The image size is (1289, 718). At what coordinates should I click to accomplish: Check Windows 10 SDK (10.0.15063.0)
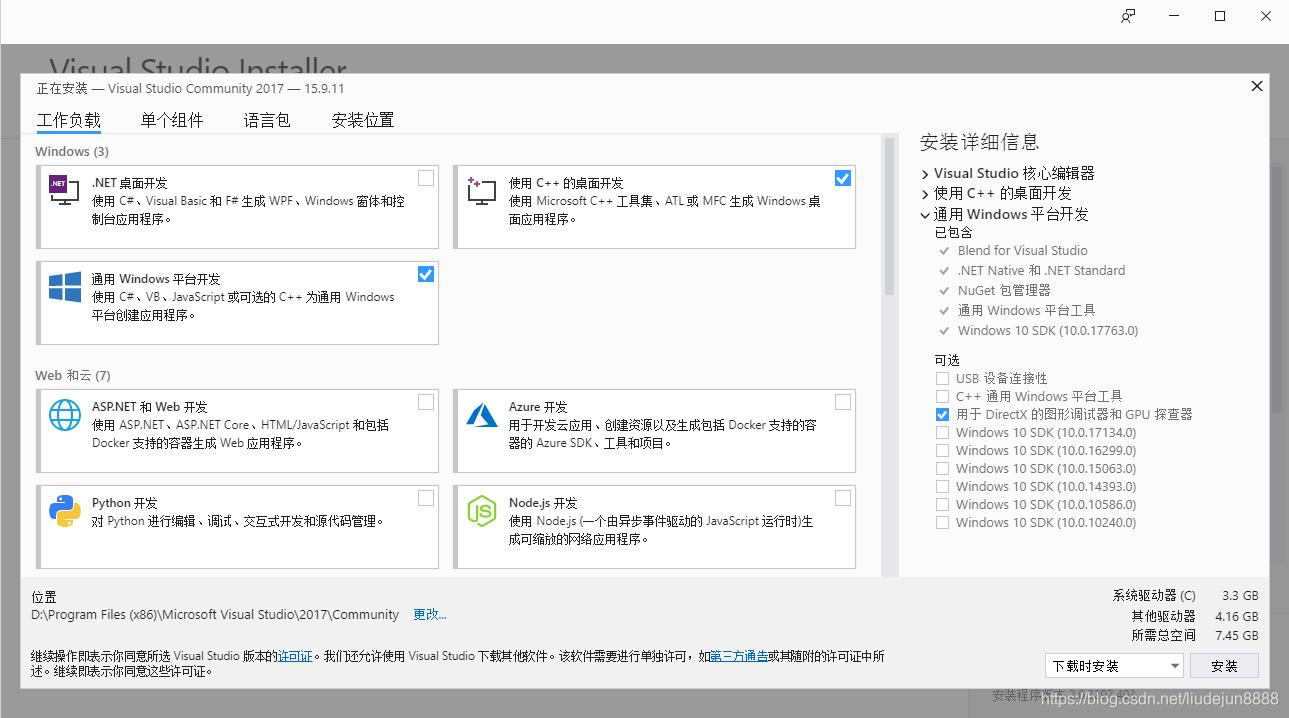tap(942, 468)
